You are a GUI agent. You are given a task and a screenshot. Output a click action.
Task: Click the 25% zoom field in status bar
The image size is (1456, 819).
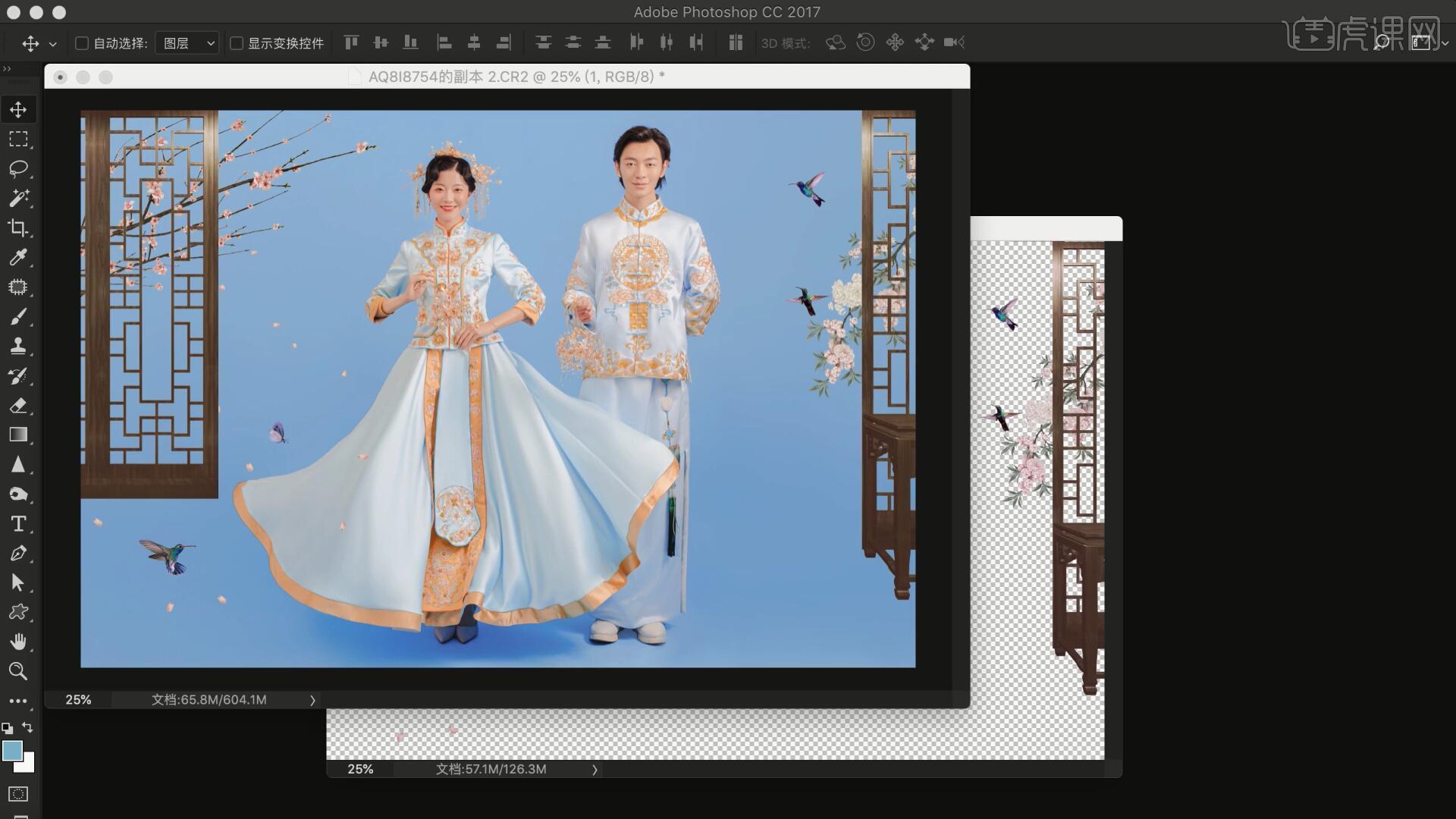78,700
